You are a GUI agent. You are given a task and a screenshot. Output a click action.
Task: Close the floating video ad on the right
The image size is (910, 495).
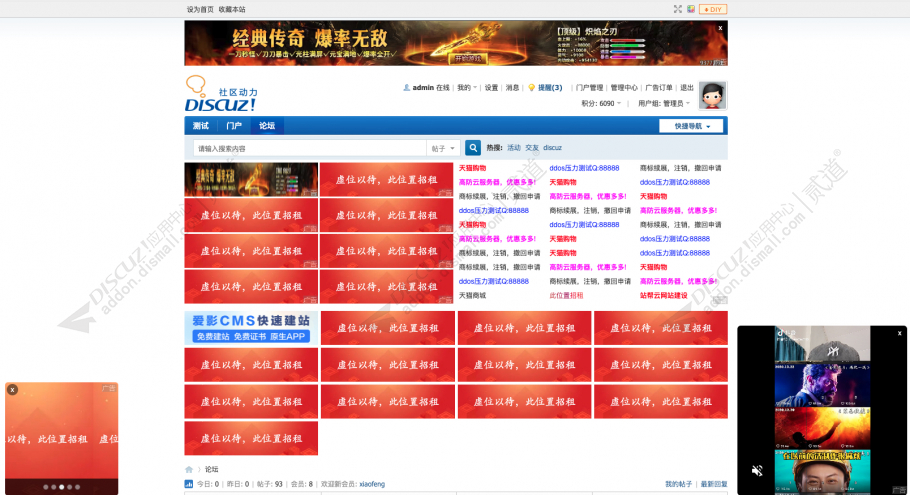(899, 333)
